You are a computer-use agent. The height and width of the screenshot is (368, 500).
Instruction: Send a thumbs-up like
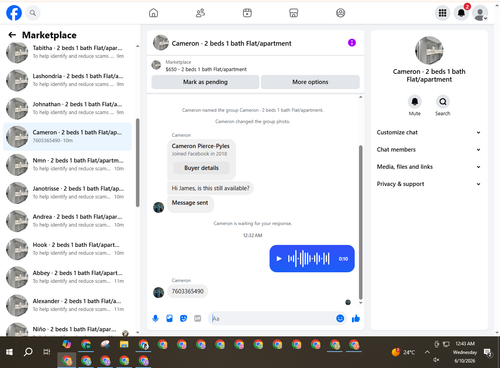click(x=356, y=318)
